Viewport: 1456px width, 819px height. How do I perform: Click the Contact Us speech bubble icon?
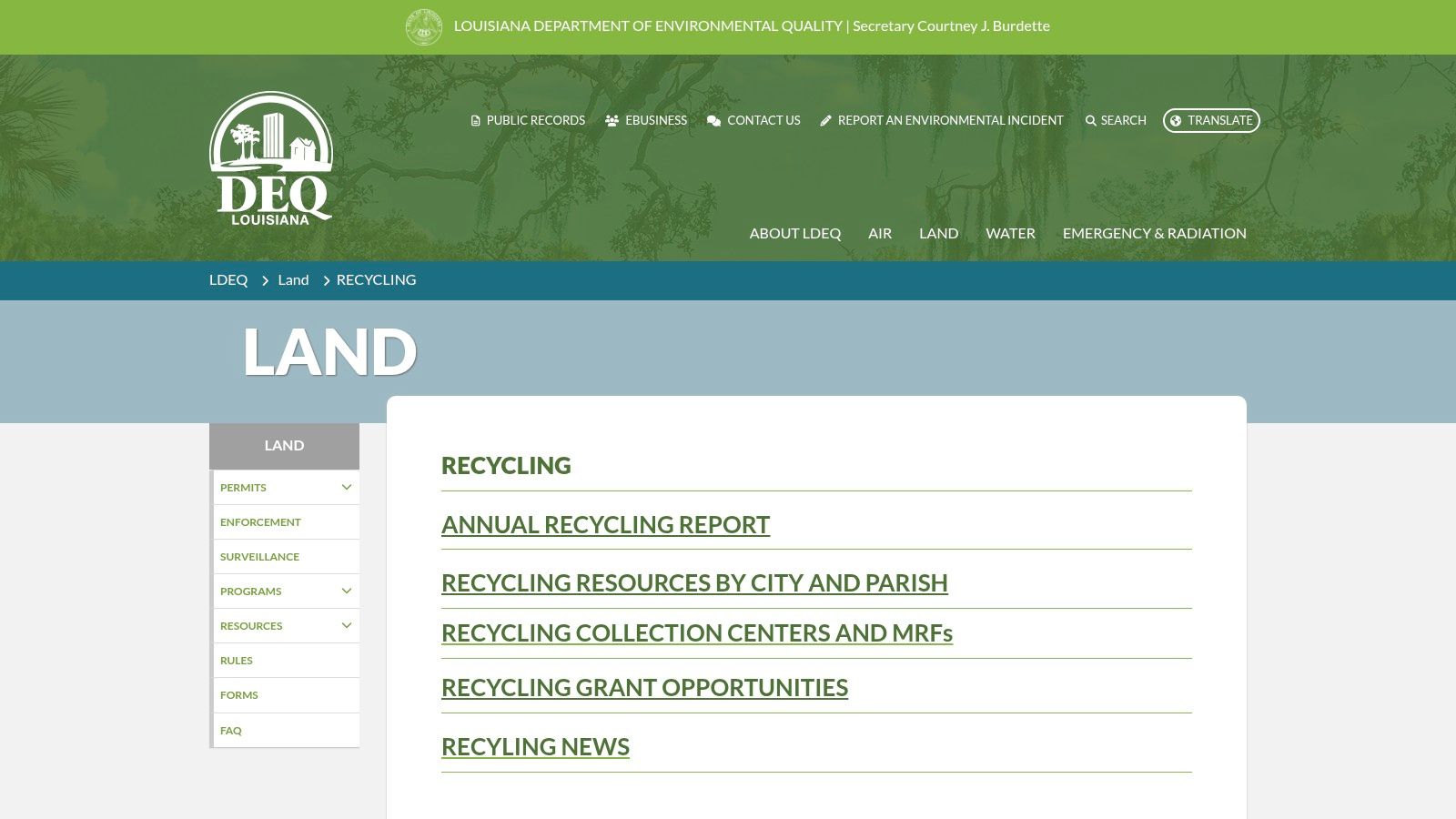tap(713, 120)
